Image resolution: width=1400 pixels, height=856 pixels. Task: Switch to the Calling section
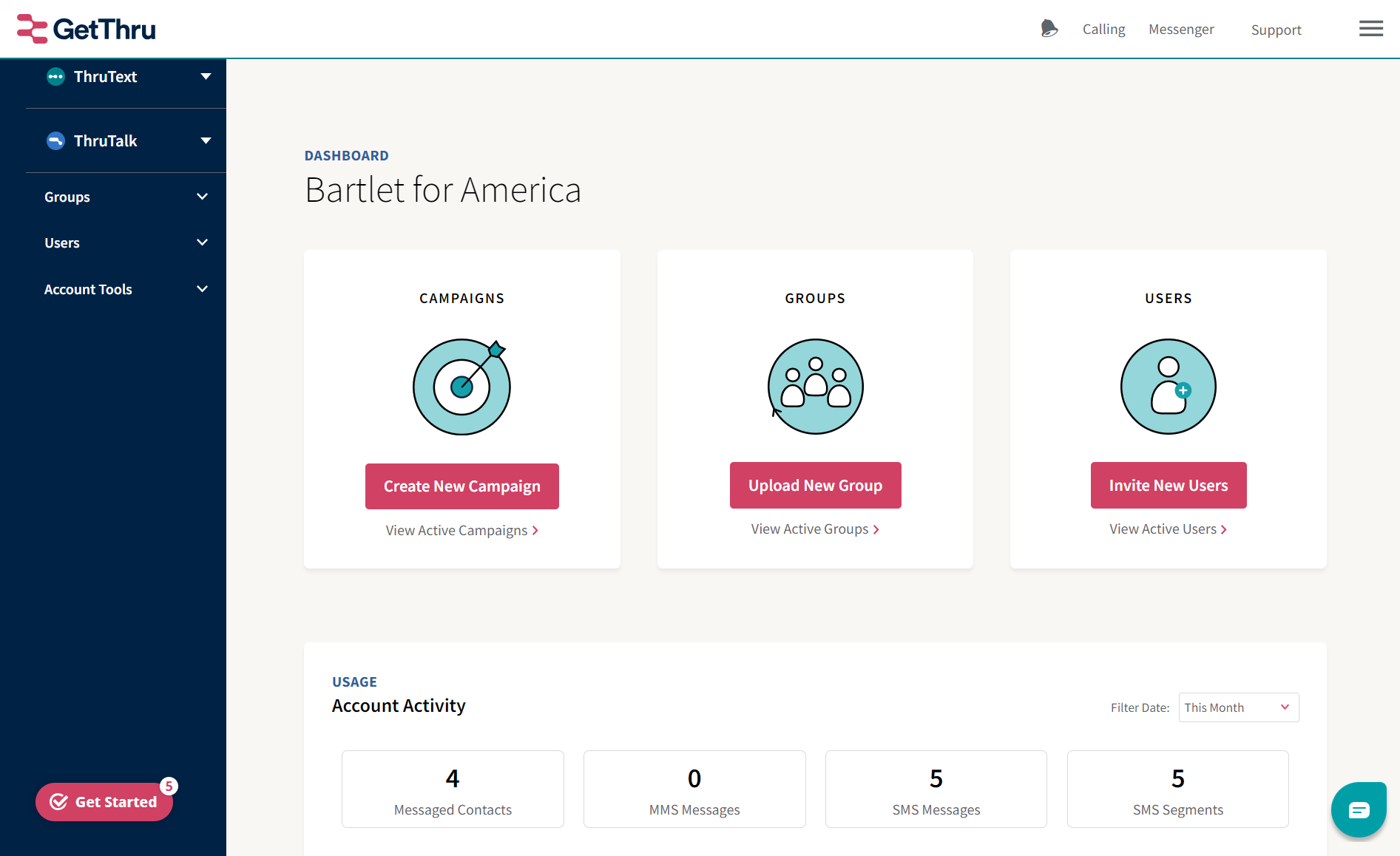1103,29
